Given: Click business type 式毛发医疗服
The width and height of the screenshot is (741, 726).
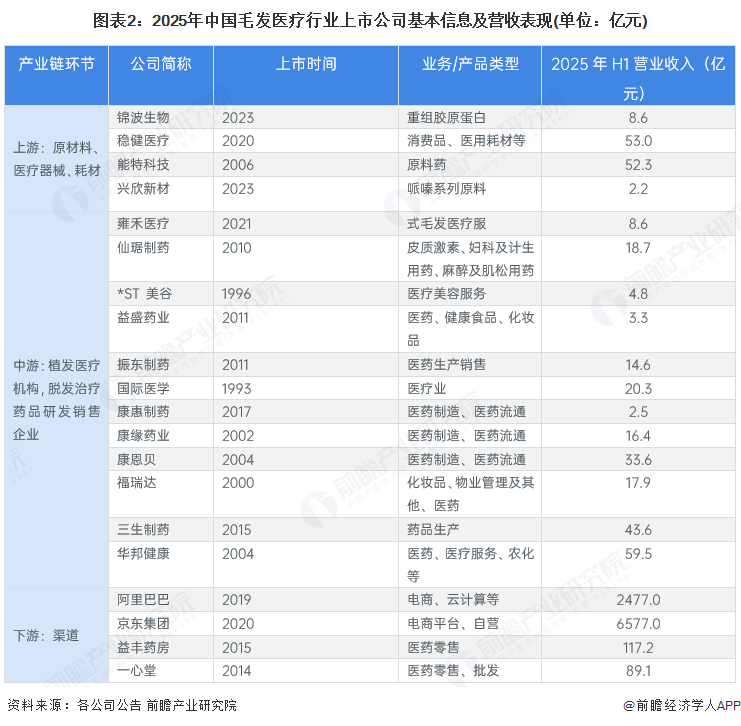Looking at the screenshot, I should [447, 224].
